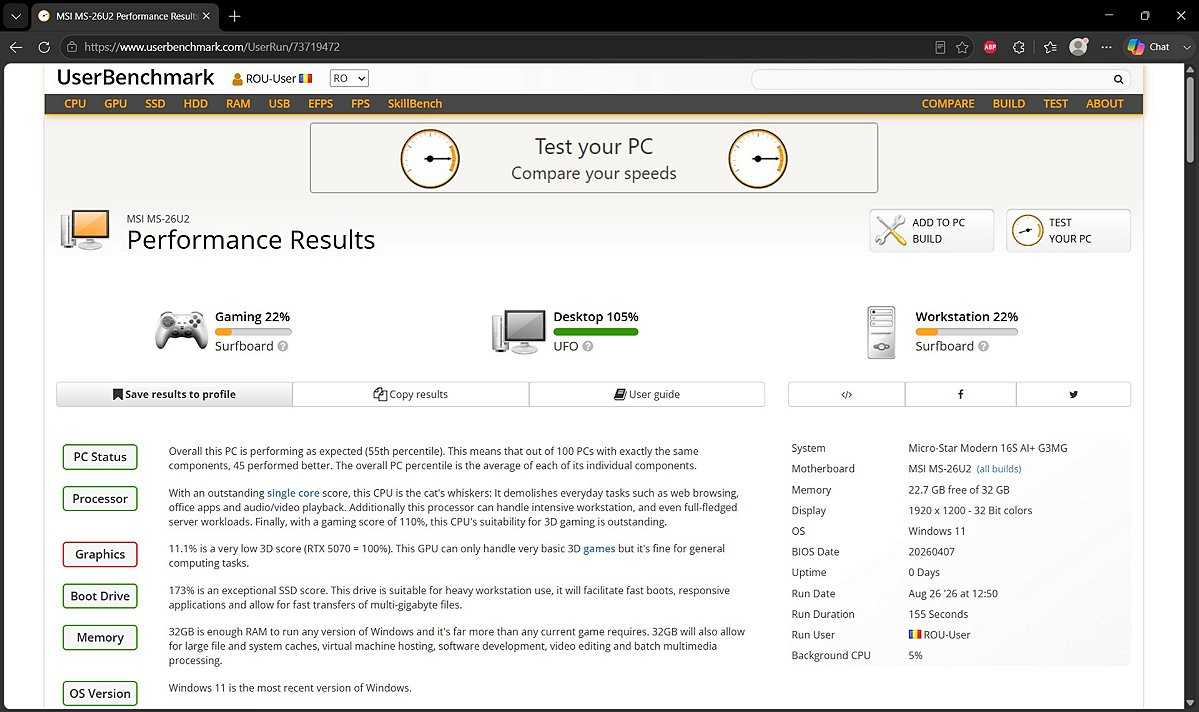Open browser extensions puzzle icon
Image resolution: width=1199 pixels, height=712 pixels.
point(1019,47)
